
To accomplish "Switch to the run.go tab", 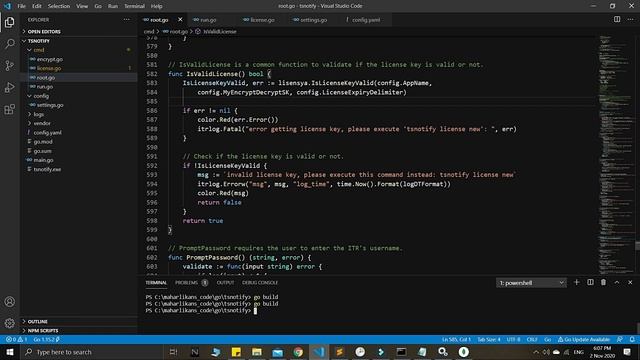I will point(209,20).
